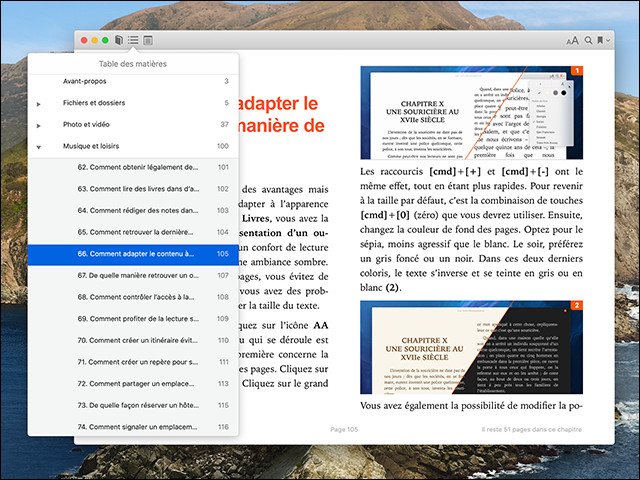
Task: Select Fichiers et dossiers chapter
Action: tap(133, 103)
